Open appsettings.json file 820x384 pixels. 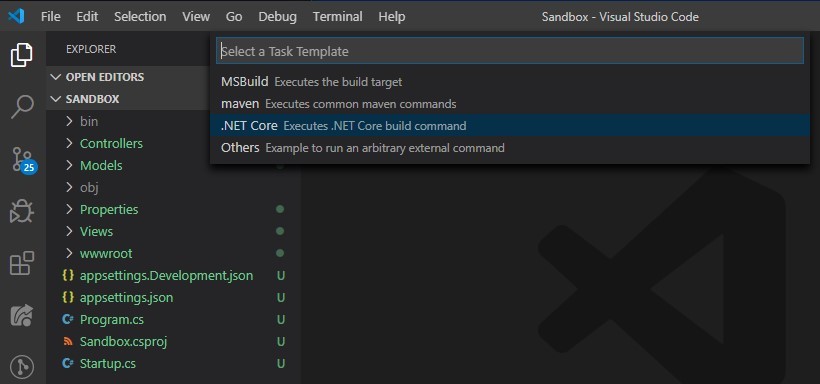[127, 297]
